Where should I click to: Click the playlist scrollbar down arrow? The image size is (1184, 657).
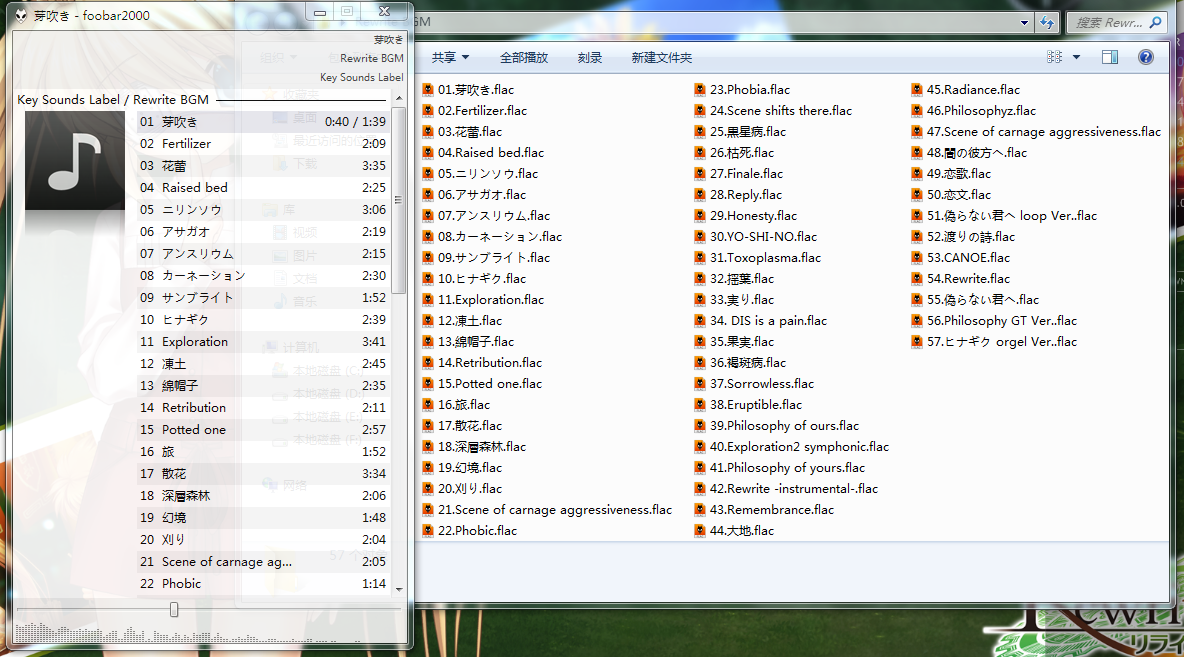click(x=399, y=590)
